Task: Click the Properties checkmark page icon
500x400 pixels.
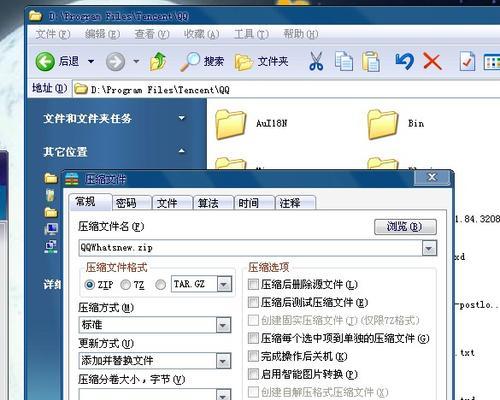Action: (467, 61)
